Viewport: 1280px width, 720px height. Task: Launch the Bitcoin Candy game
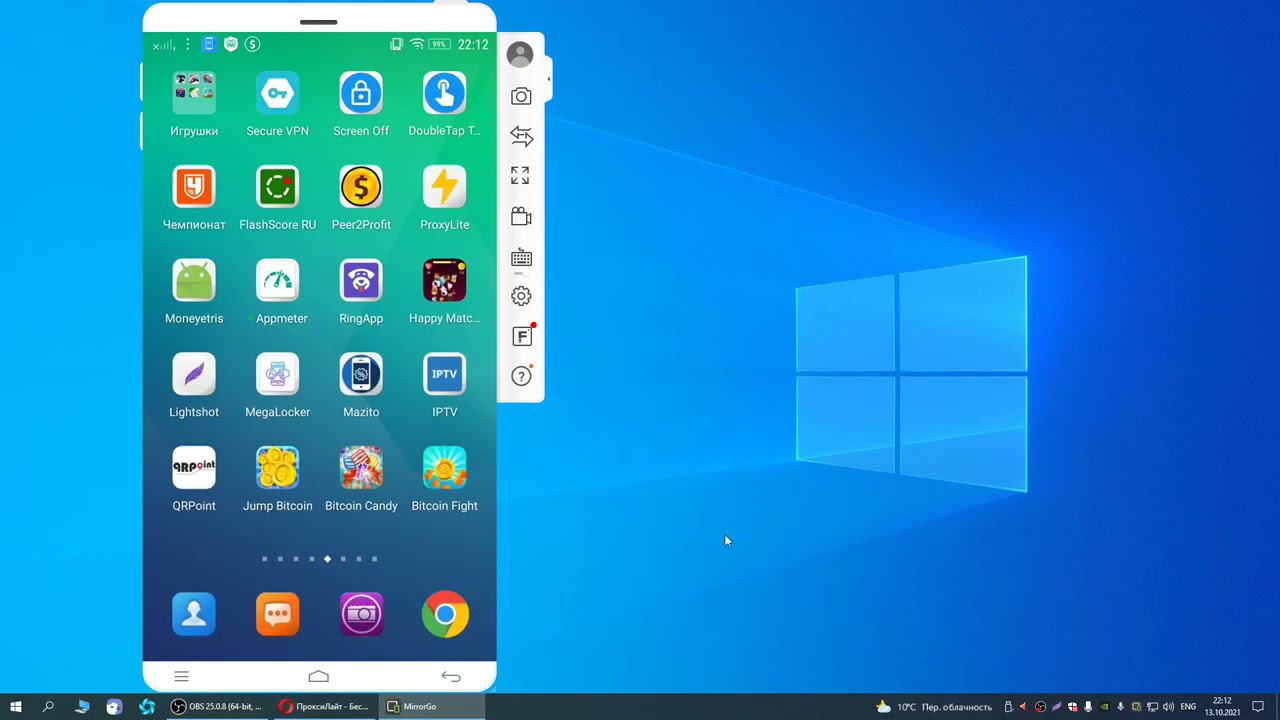tap(361, 468)
